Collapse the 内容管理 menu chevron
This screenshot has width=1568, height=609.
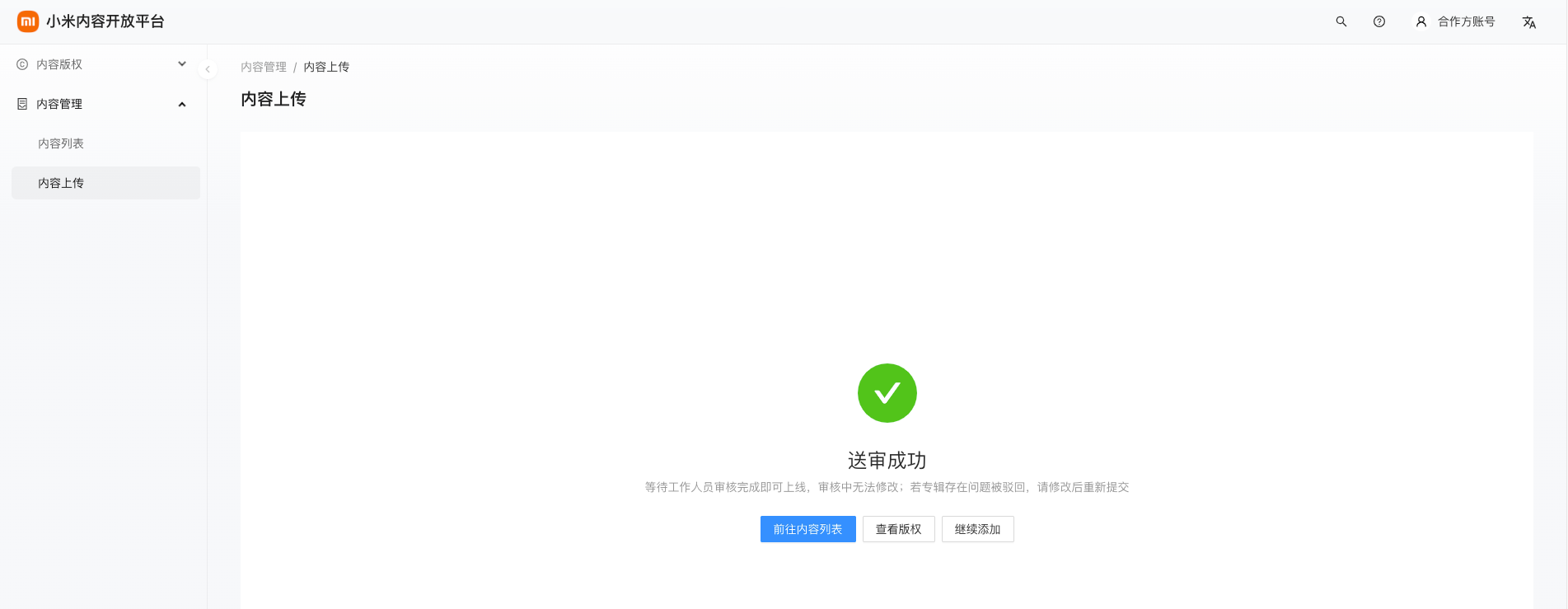[x=182, y=104]
